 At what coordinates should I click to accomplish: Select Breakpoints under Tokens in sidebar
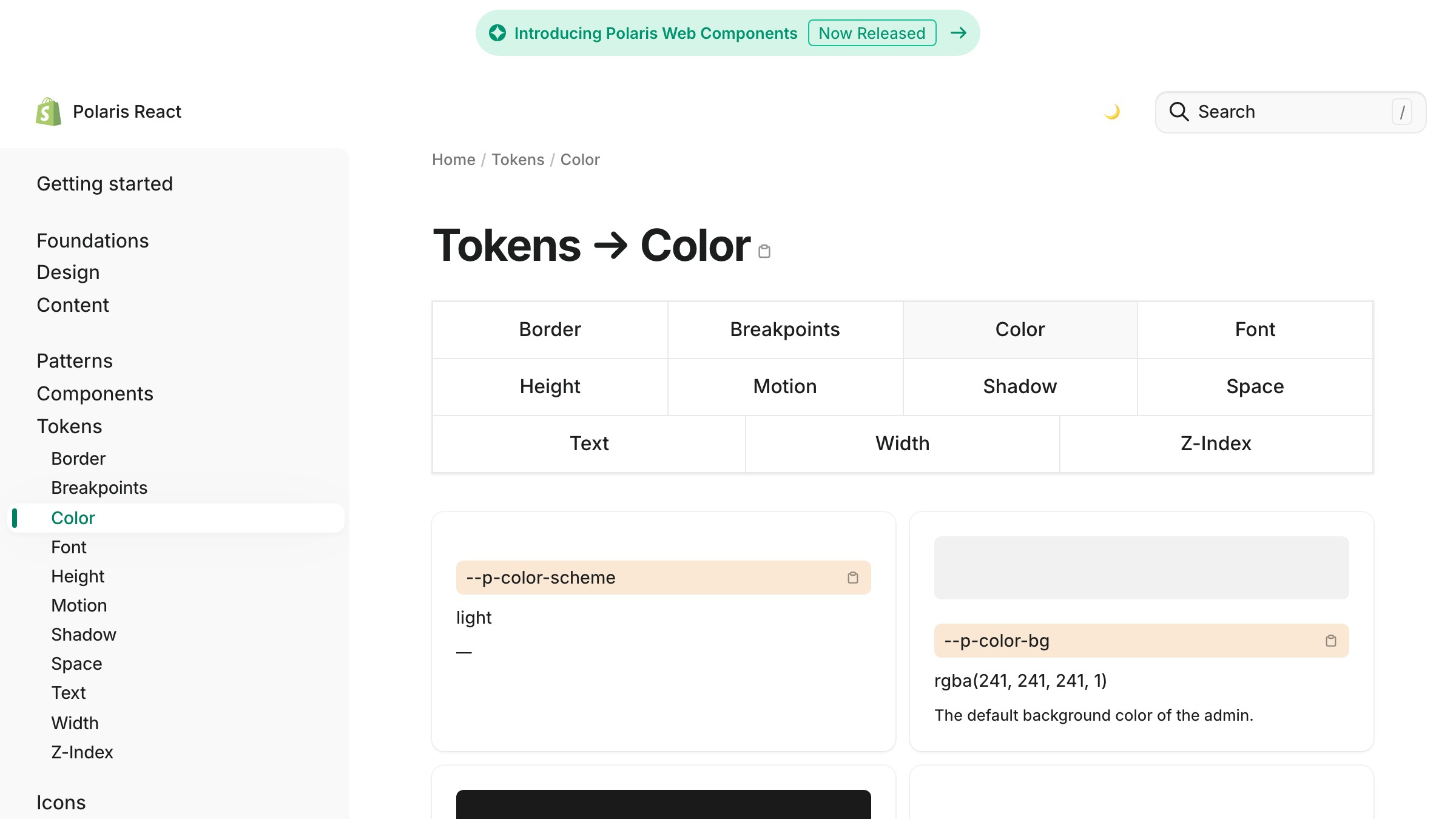(x=99, y=488)
